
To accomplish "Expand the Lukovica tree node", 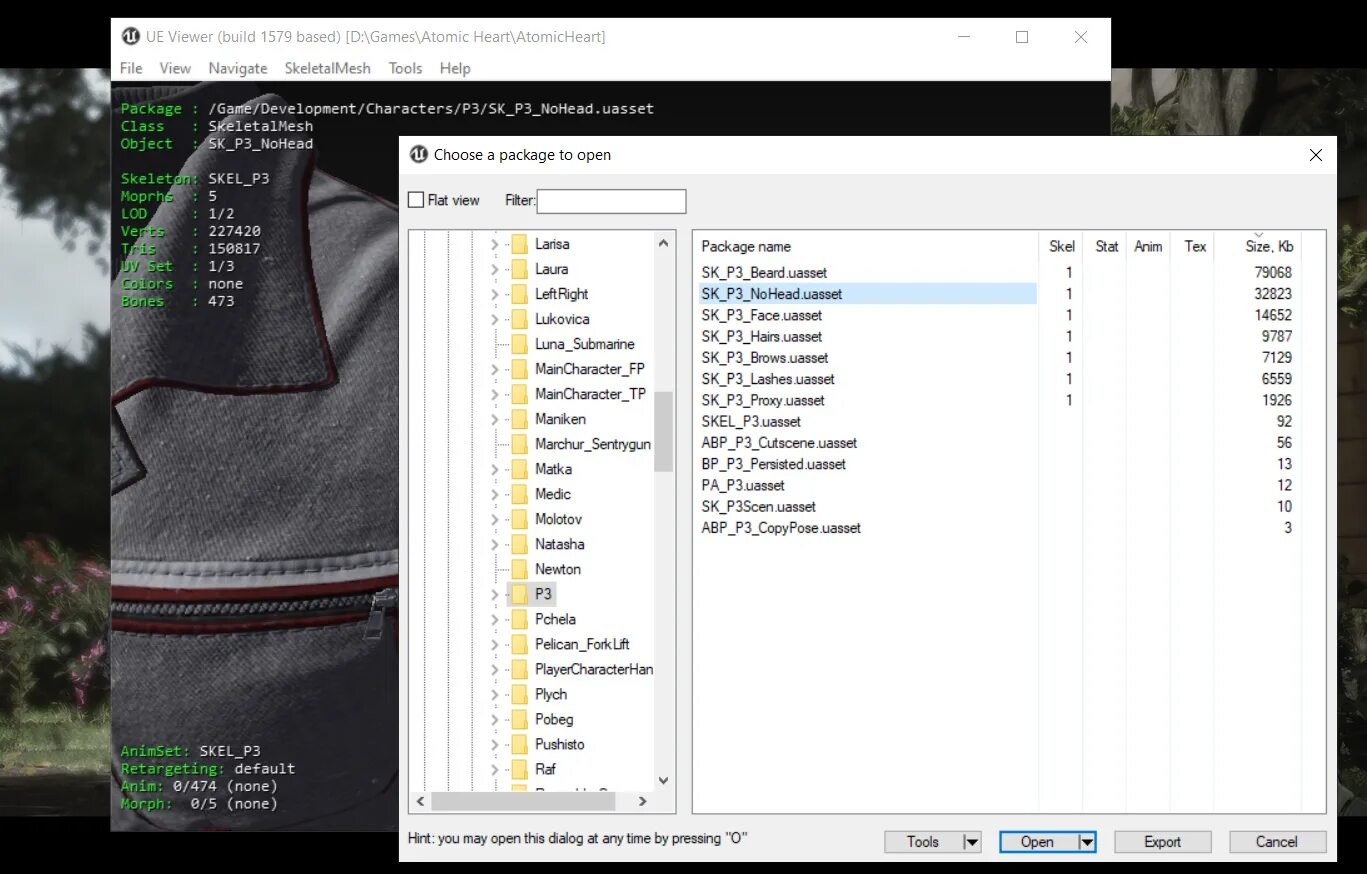I will (x=494, y=319).
